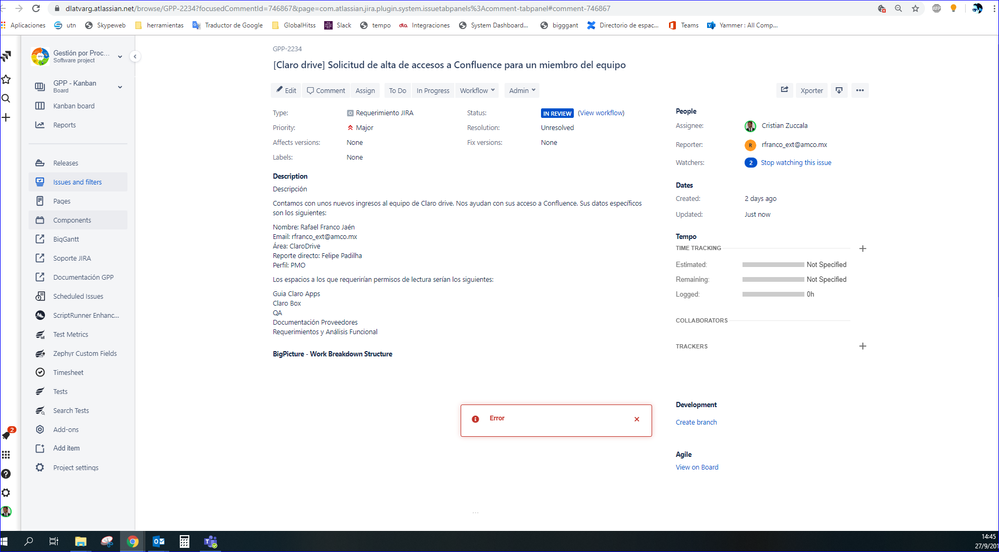Viewport: 999px width, 552px height.
Task: Click the GPP-2234 issue key link
Action: (287, 49)
